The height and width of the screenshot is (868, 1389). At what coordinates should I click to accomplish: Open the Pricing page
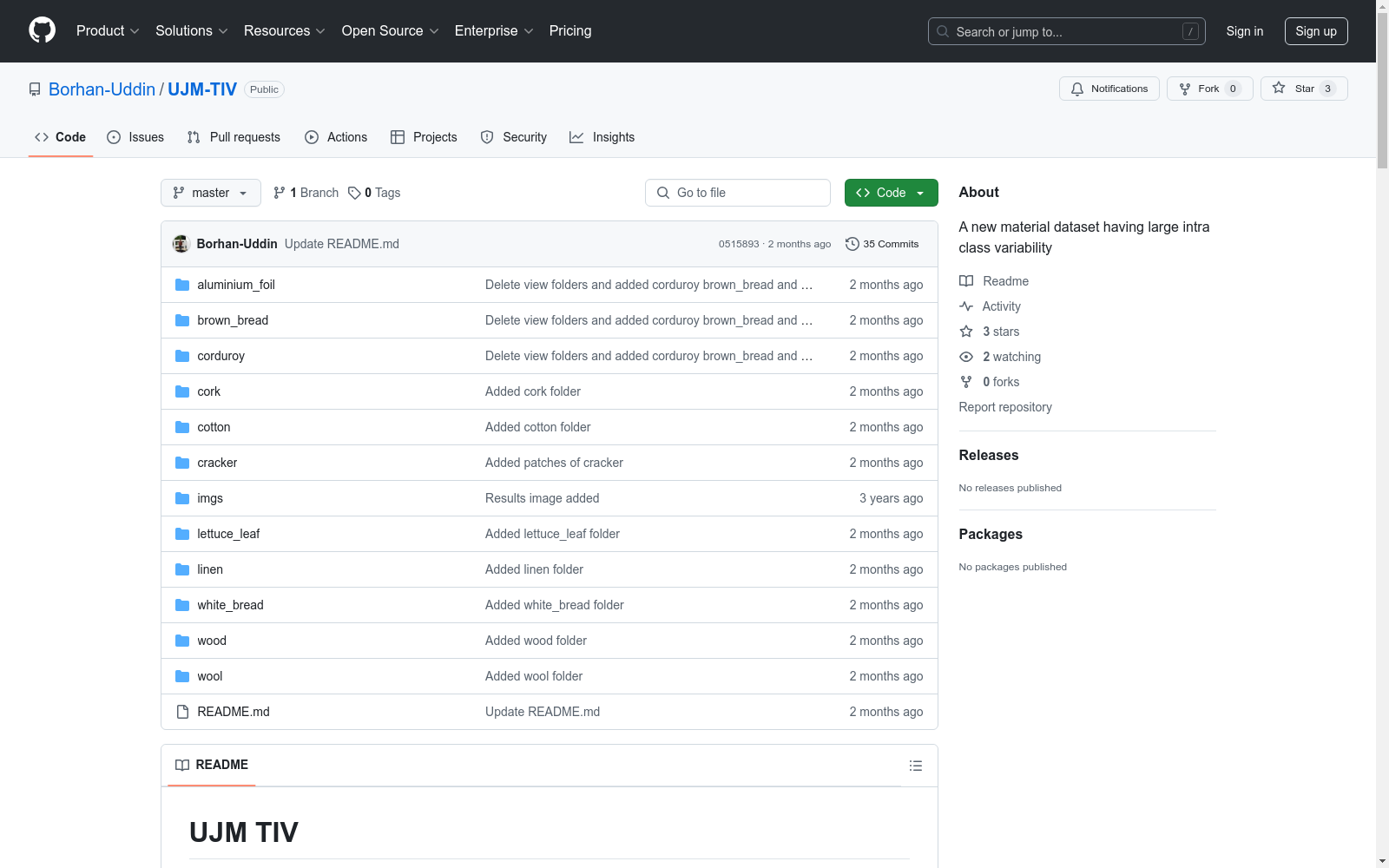point(570,30)
